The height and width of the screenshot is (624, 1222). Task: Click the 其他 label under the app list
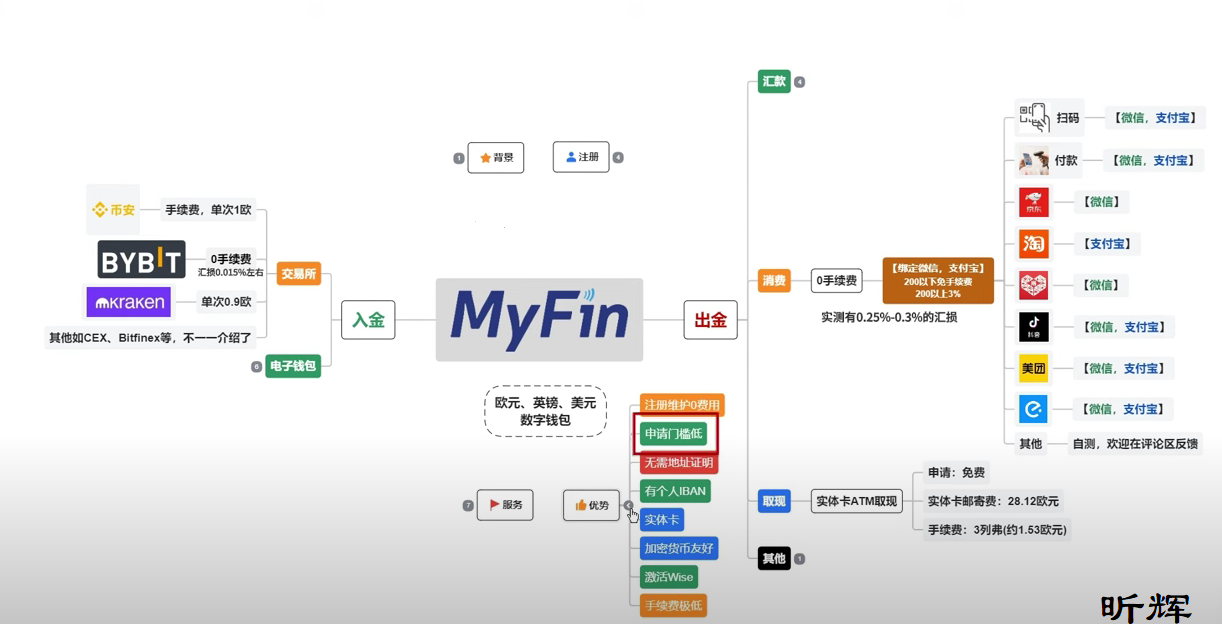1030,443
